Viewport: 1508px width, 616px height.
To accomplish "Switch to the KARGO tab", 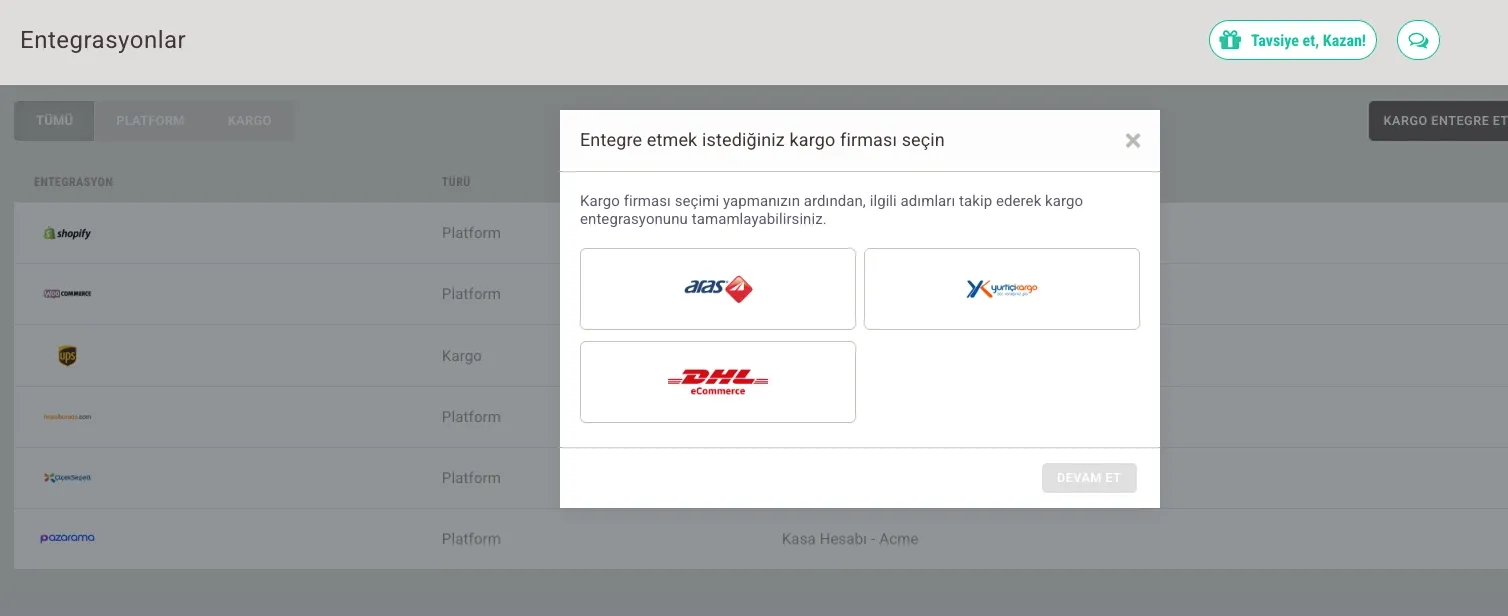I will point(249,120).
